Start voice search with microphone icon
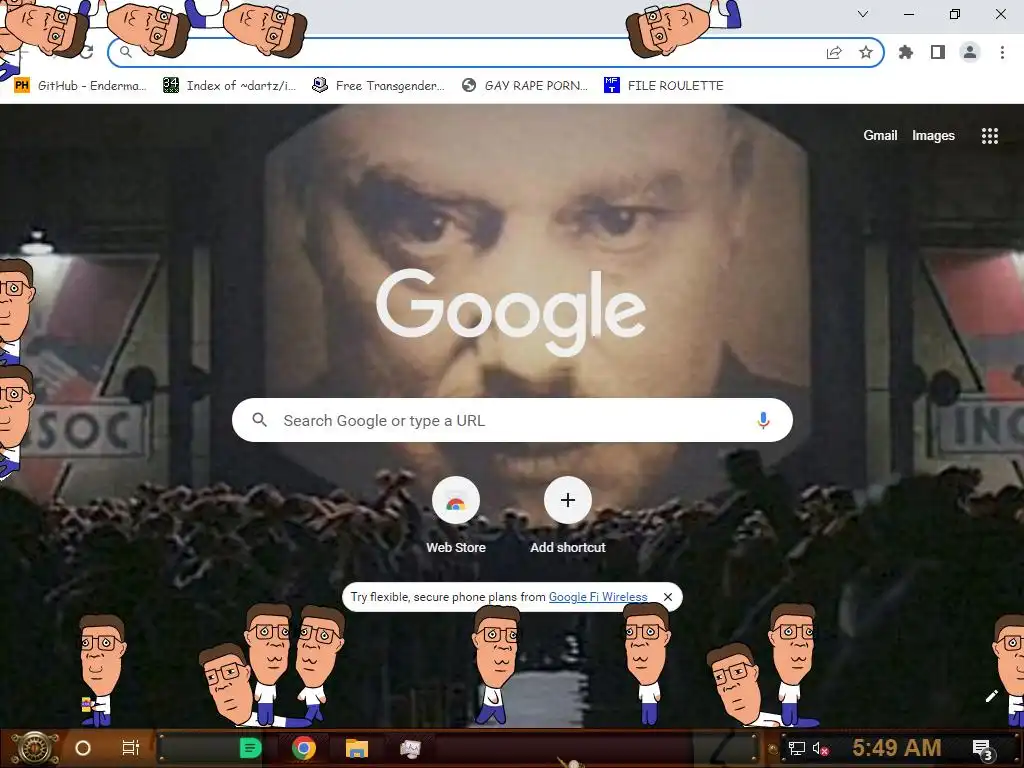 763,420
